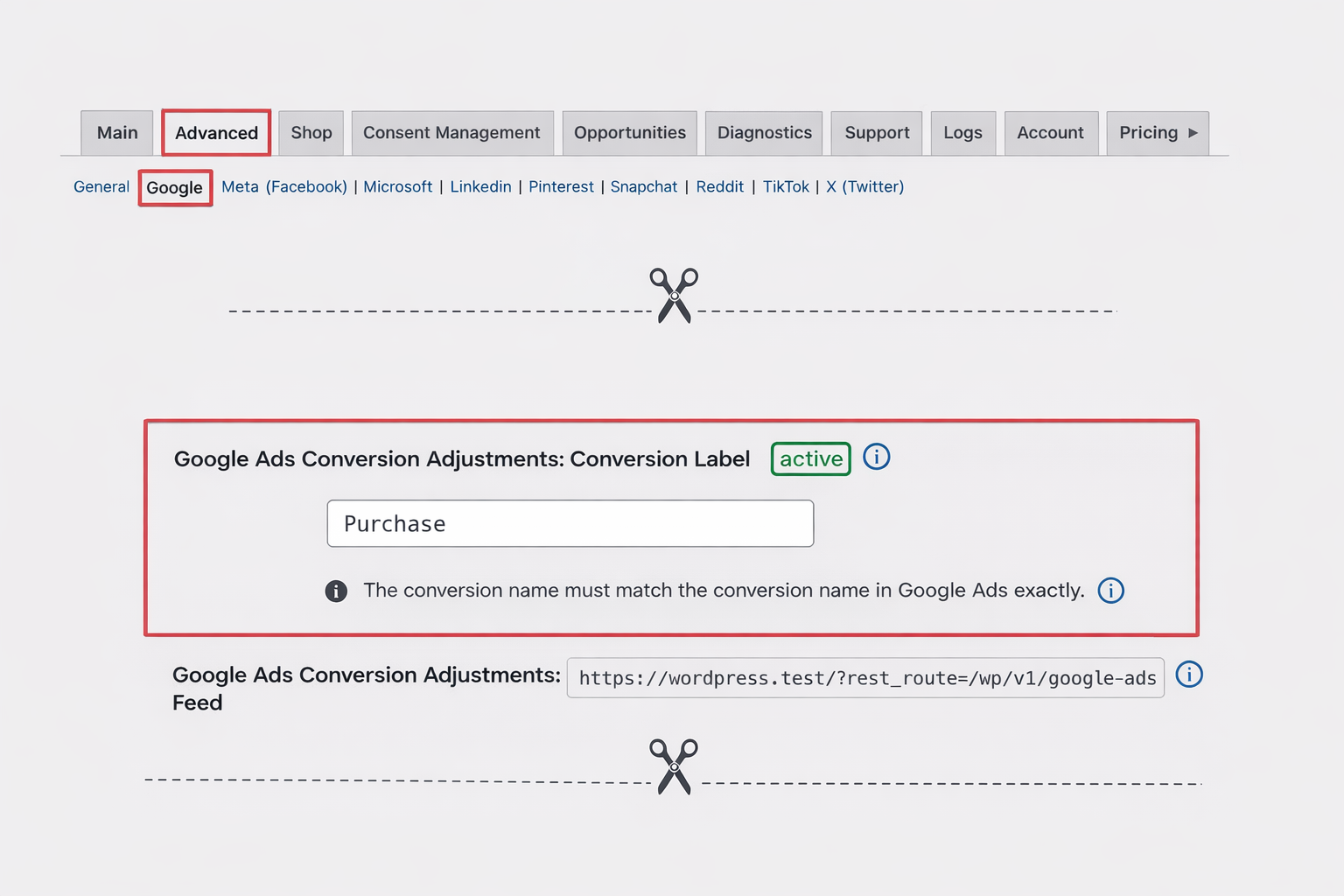Open the info icon after the conversion name note
The image size is (1344, 896).
coord(1110,591)
